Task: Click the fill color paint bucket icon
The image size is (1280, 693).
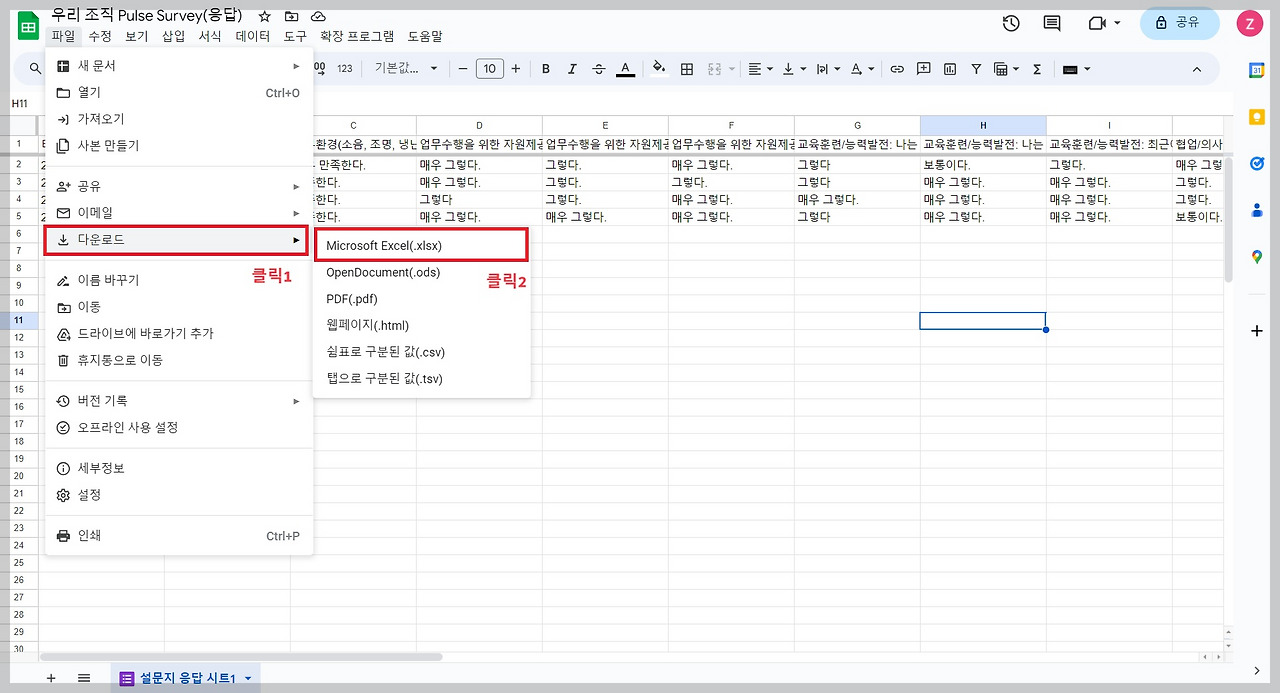Action: pos(659,68)
